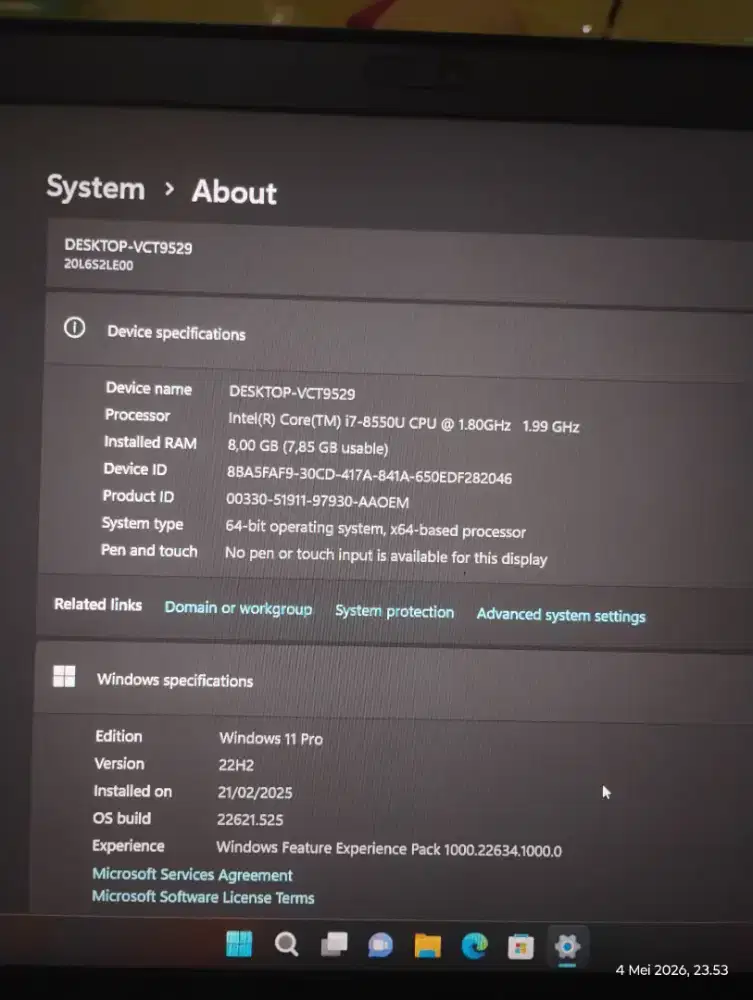Go back to System in breadcrumb
Screen dimensions: 753x1000
click(x=96, y=188)
